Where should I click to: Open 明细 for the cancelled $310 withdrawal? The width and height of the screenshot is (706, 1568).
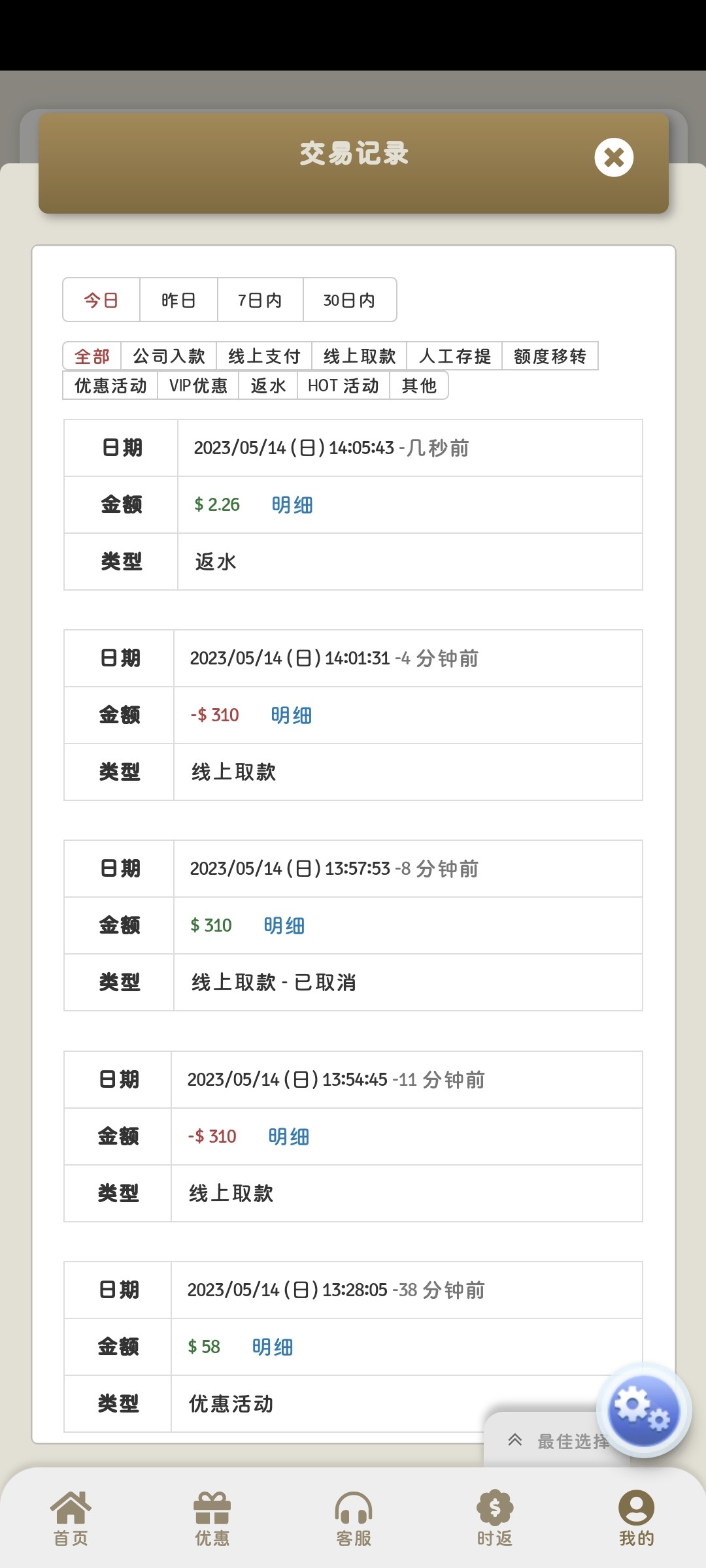tap(284, 926)
